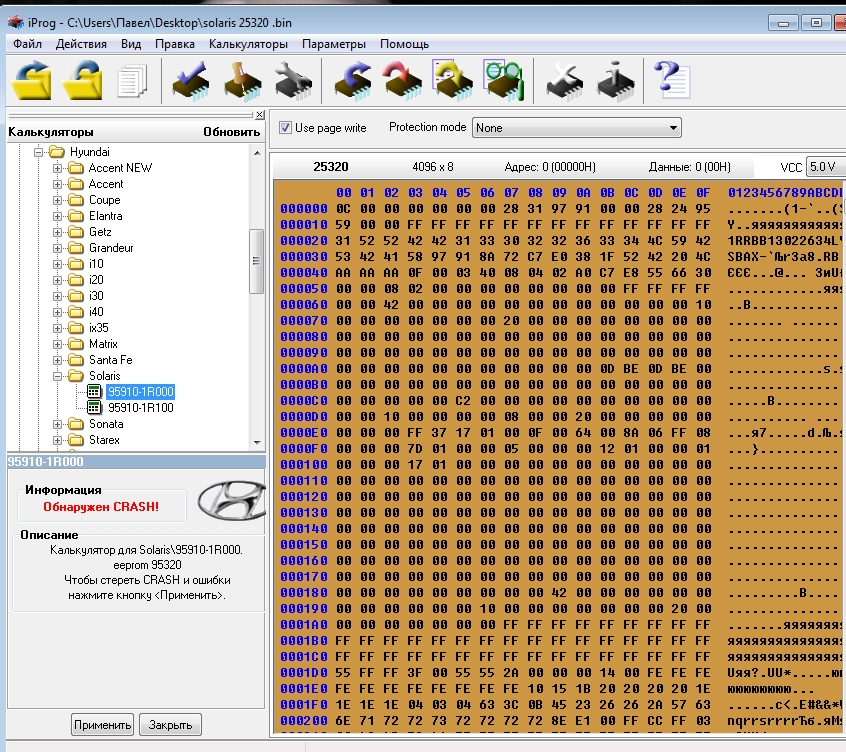Click the open file folder icon
The width and height of the screenshot is (846, 752).
(30, 80)
